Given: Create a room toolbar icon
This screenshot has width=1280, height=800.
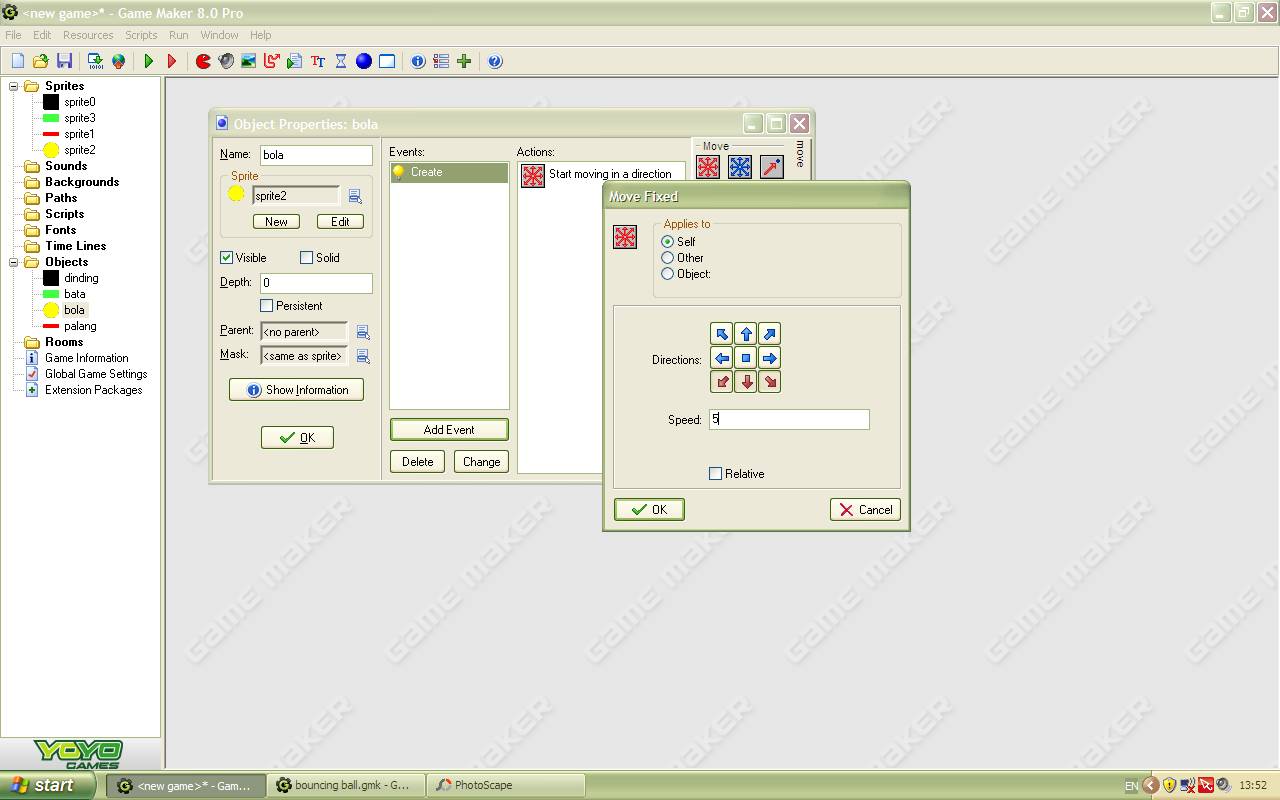Looking at the screenshot, I should (x=387, y=61).
